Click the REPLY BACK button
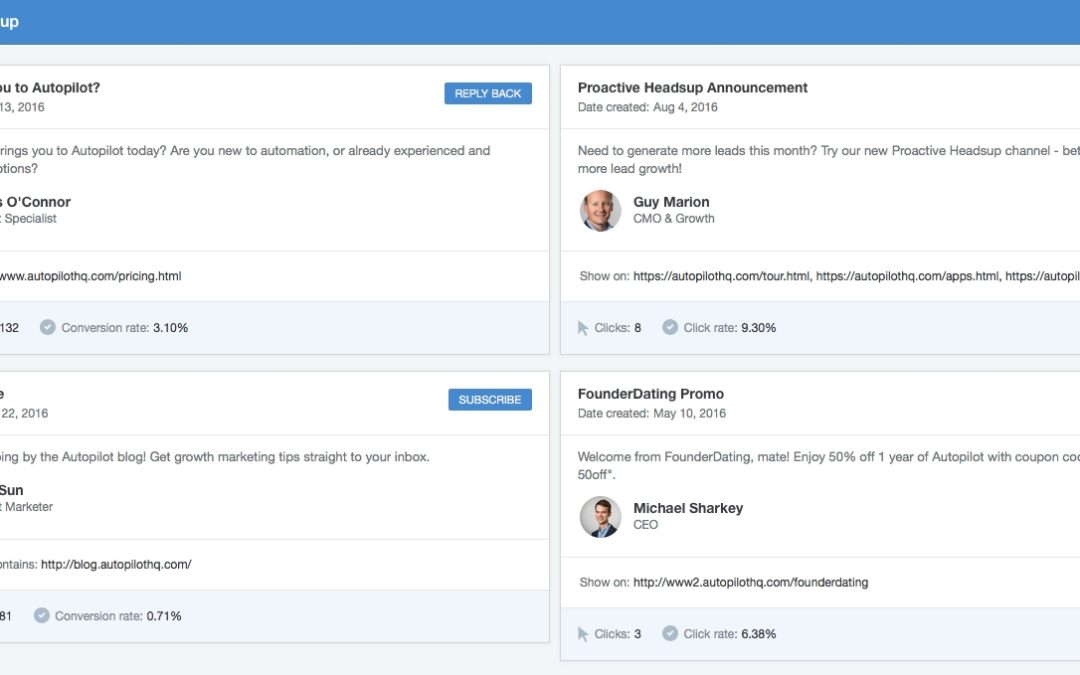 (488, 94)
